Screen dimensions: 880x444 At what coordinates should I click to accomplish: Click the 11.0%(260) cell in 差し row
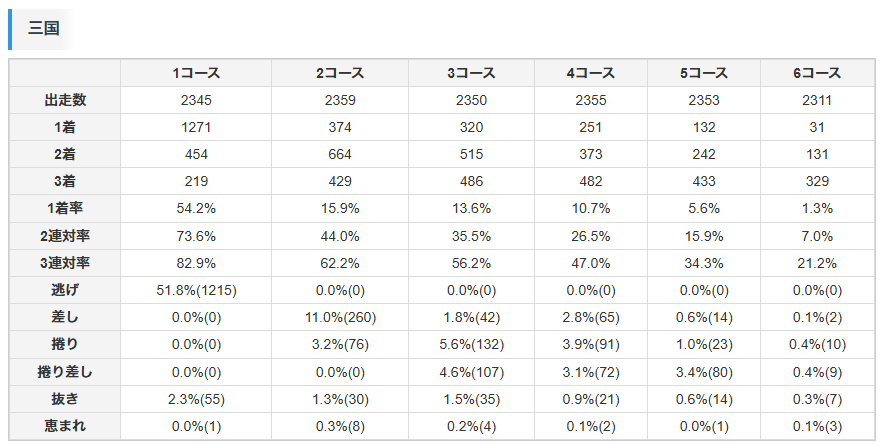tap(340, 317)
